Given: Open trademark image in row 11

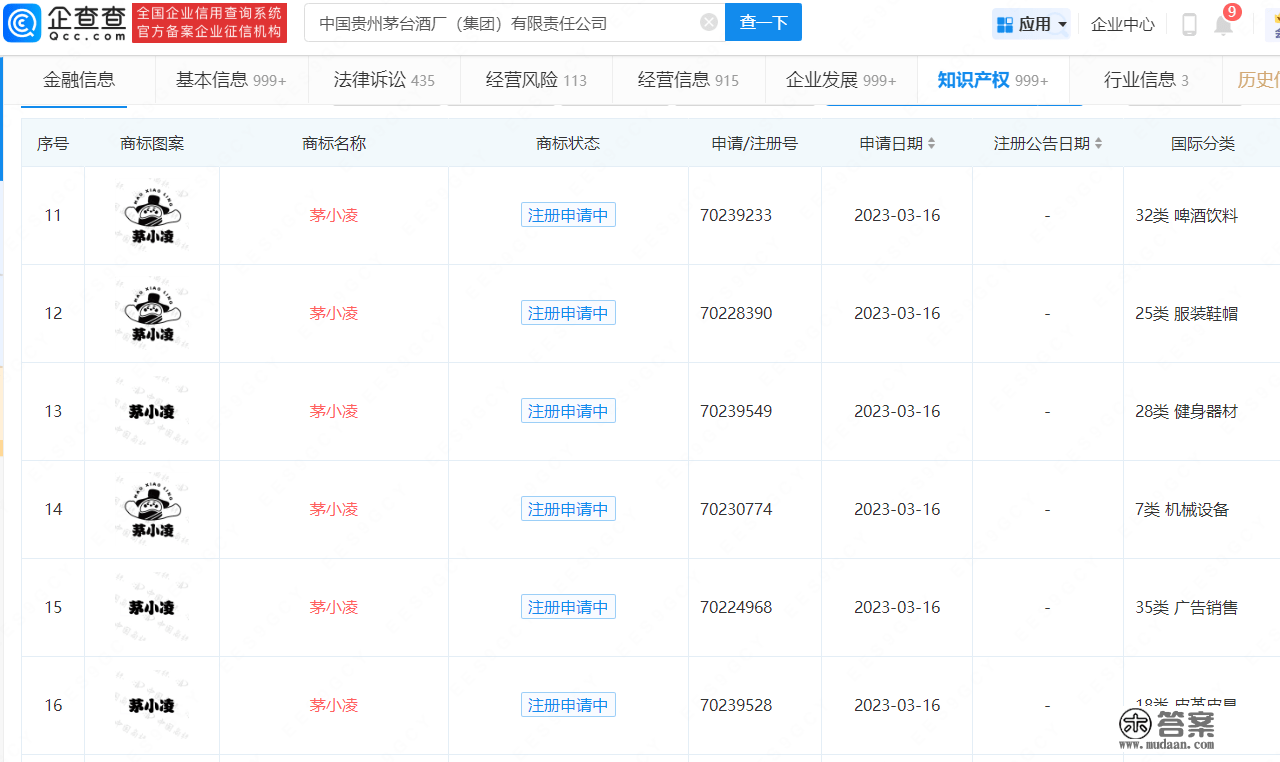Looking at the screenshot, I should [x=152, y=215].
